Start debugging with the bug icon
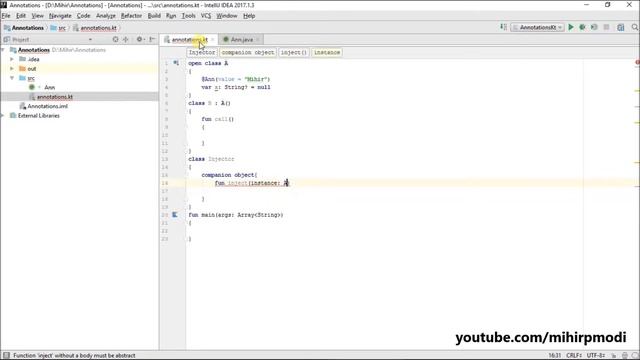 coord(582,27)
